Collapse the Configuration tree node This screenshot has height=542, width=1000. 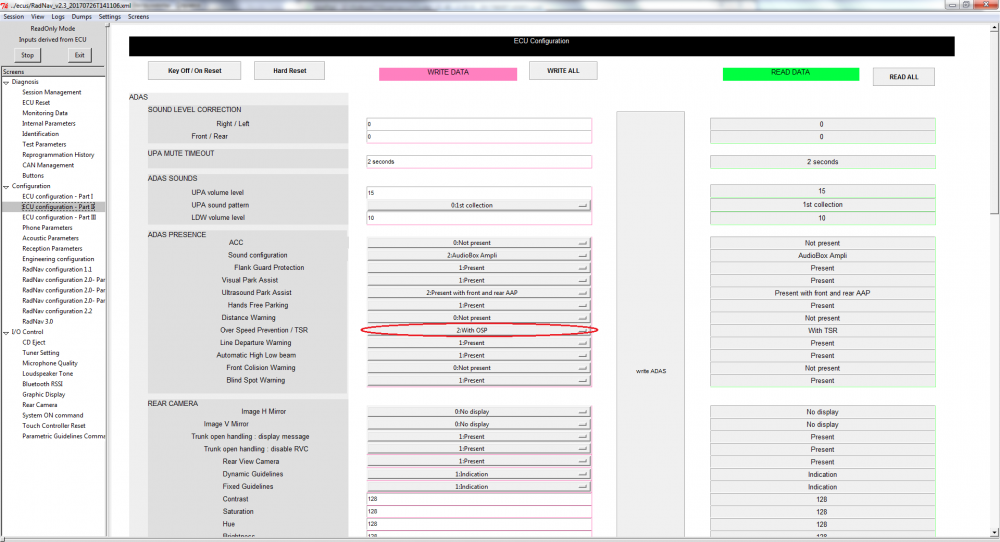coord(6,187)
